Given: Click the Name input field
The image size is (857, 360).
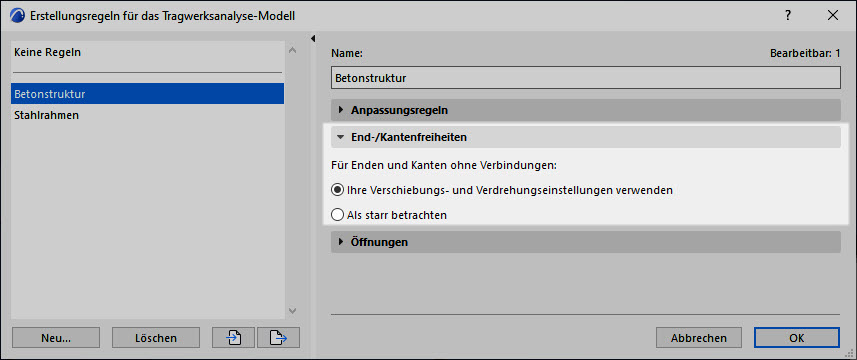Looking at the screenshot, I should tap(585, 78).
